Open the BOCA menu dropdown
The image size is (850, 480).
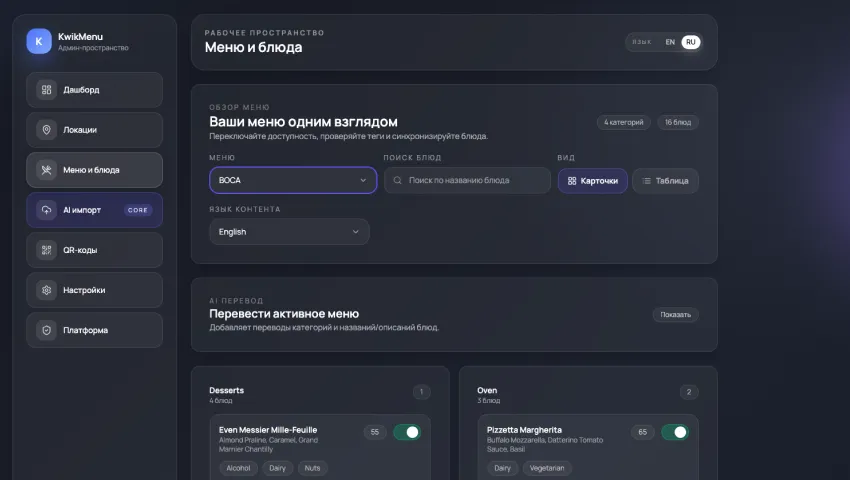tap(293, 180)
